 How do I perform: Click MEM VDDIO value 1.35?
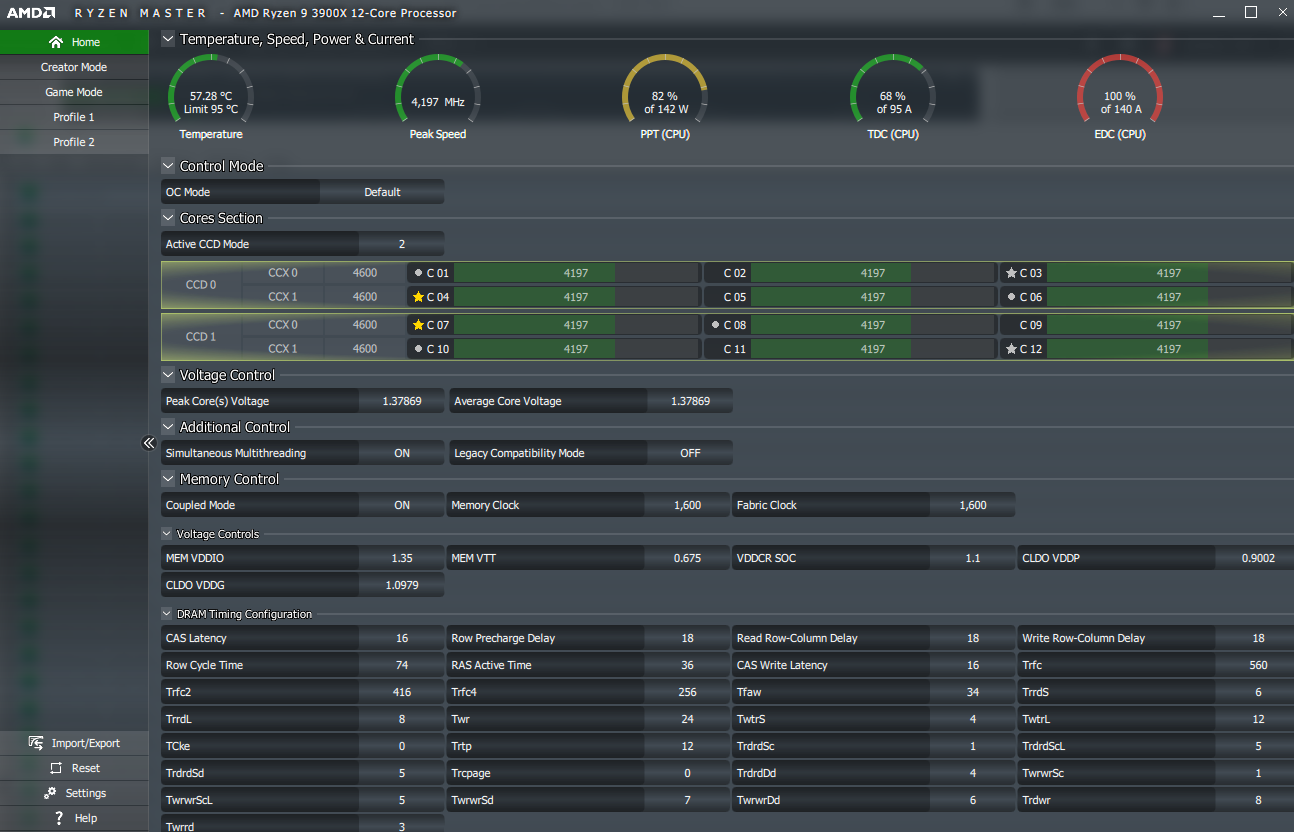point(402,558)
